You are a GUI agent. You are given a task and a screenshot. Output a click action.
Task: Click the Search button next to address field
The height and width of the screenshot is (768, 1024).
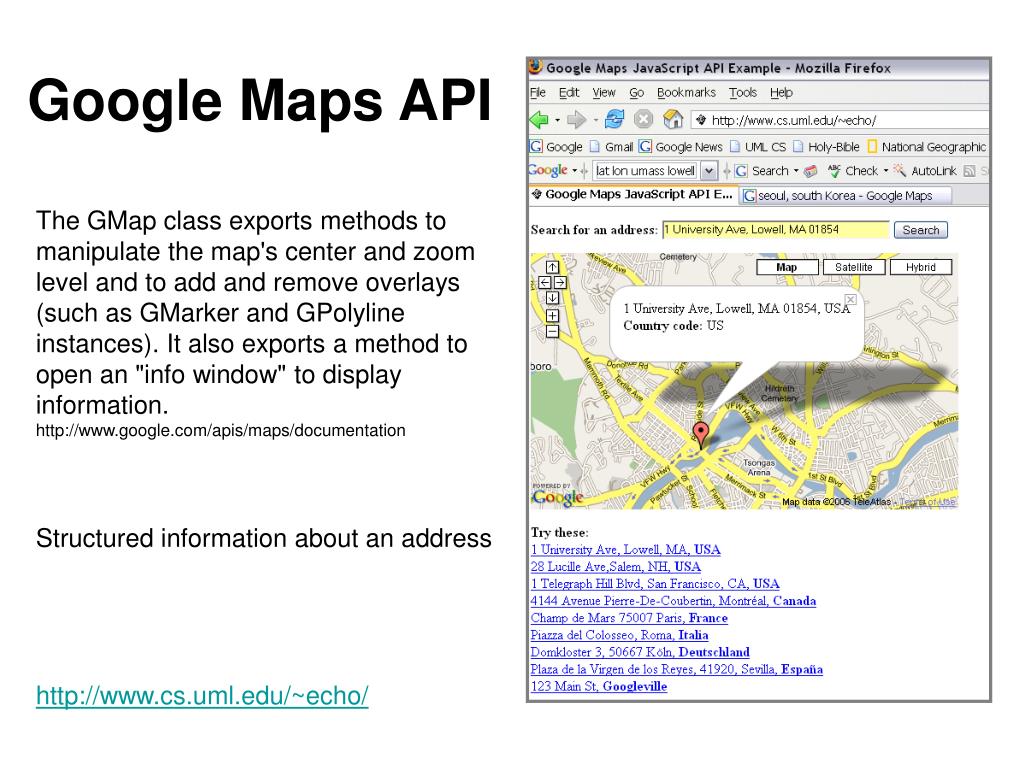click(x=921, y=230)
